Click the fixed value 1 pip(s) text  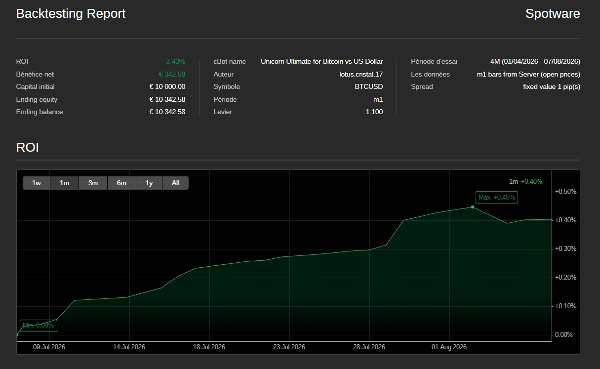click(x=551, y=87)
